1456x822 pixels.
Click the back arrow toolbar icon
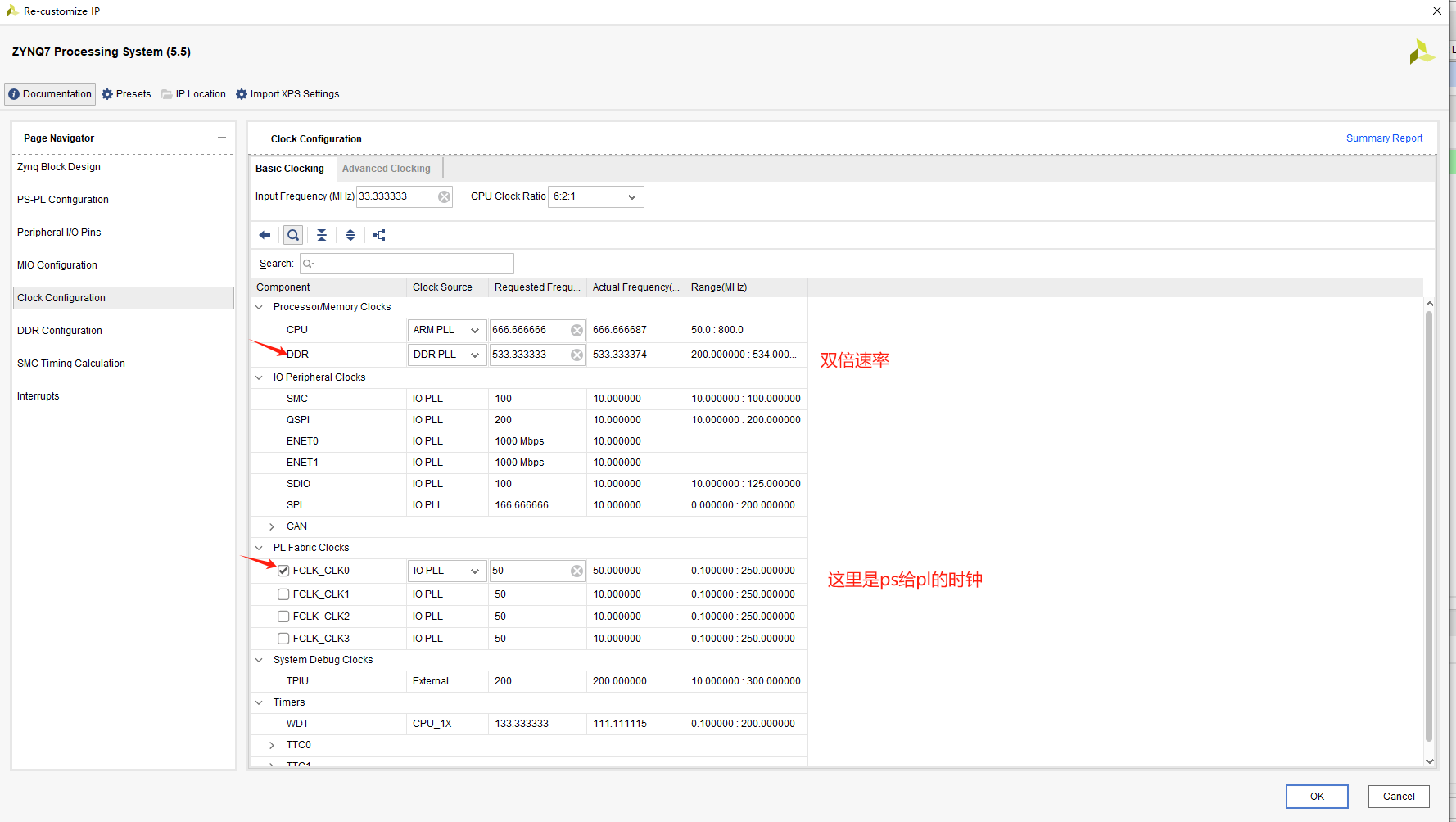click(x=265, y=235)
